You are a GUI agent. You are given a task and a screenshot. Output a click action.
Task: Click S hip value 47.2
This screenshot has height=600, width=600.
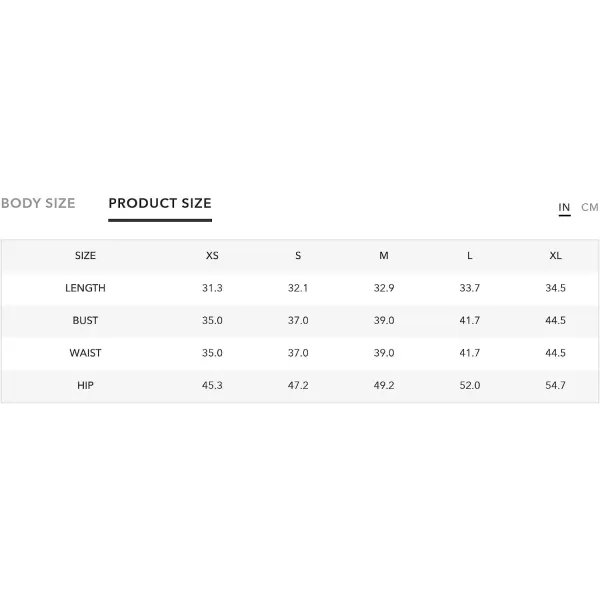[x=298, y=385]
